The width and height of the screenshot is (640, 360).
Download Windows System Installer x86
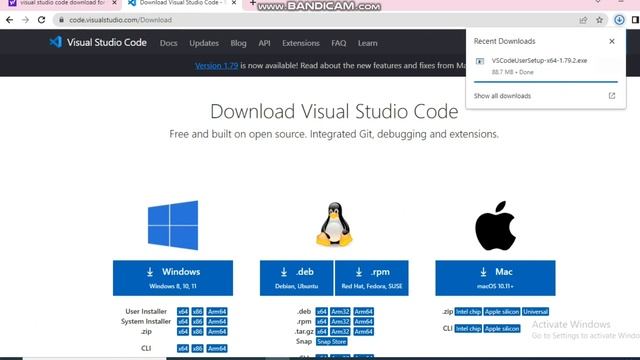tap(198, 322)
